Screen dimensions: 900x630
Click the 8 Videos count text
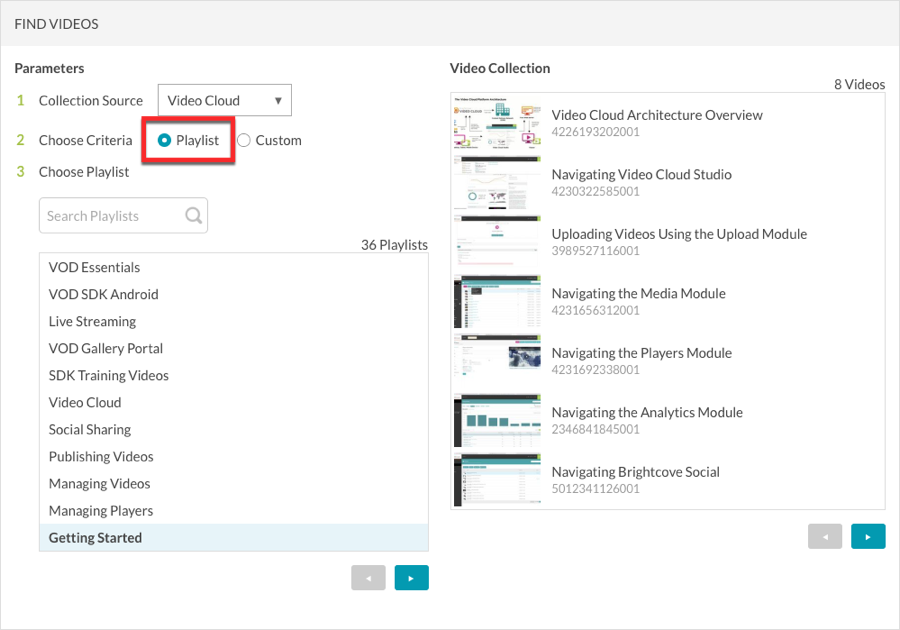click(x=859, y=84)
